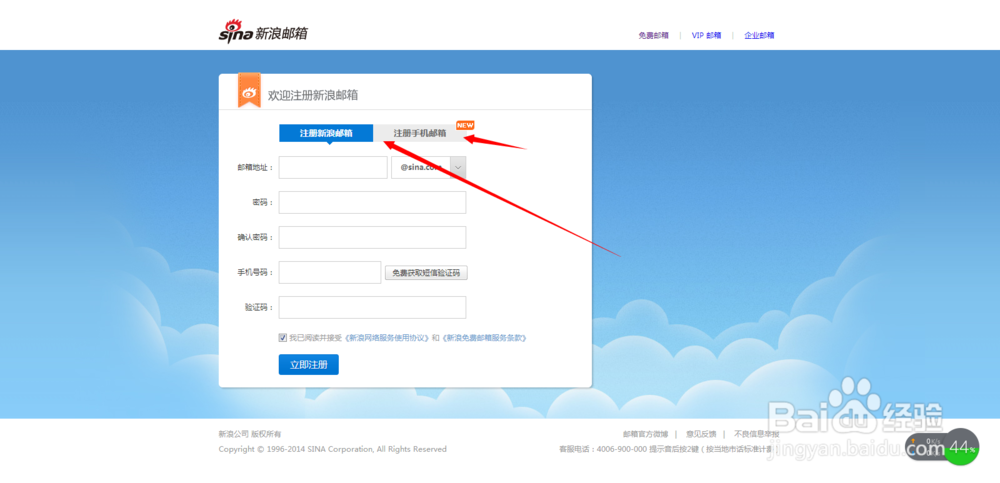1000x483 pixels.
Task: Open the 企业邮箱 link
Action: 759,36
